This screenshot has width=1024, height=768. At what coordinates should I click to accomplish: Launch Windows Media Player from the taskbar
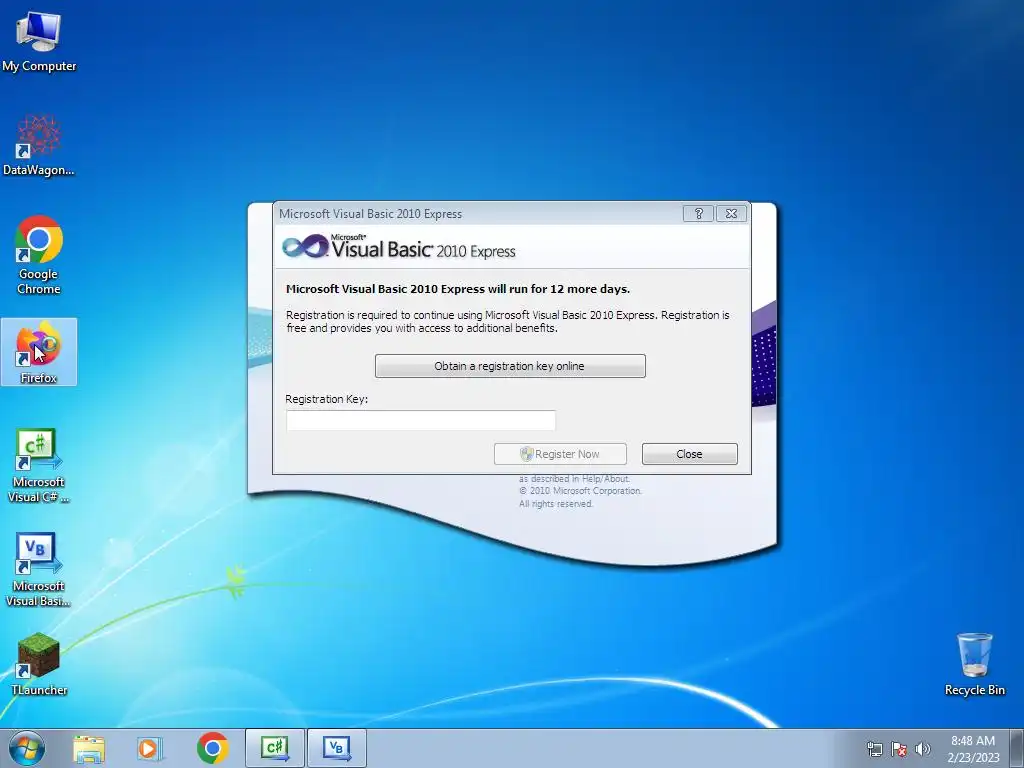tap(149, 748)
